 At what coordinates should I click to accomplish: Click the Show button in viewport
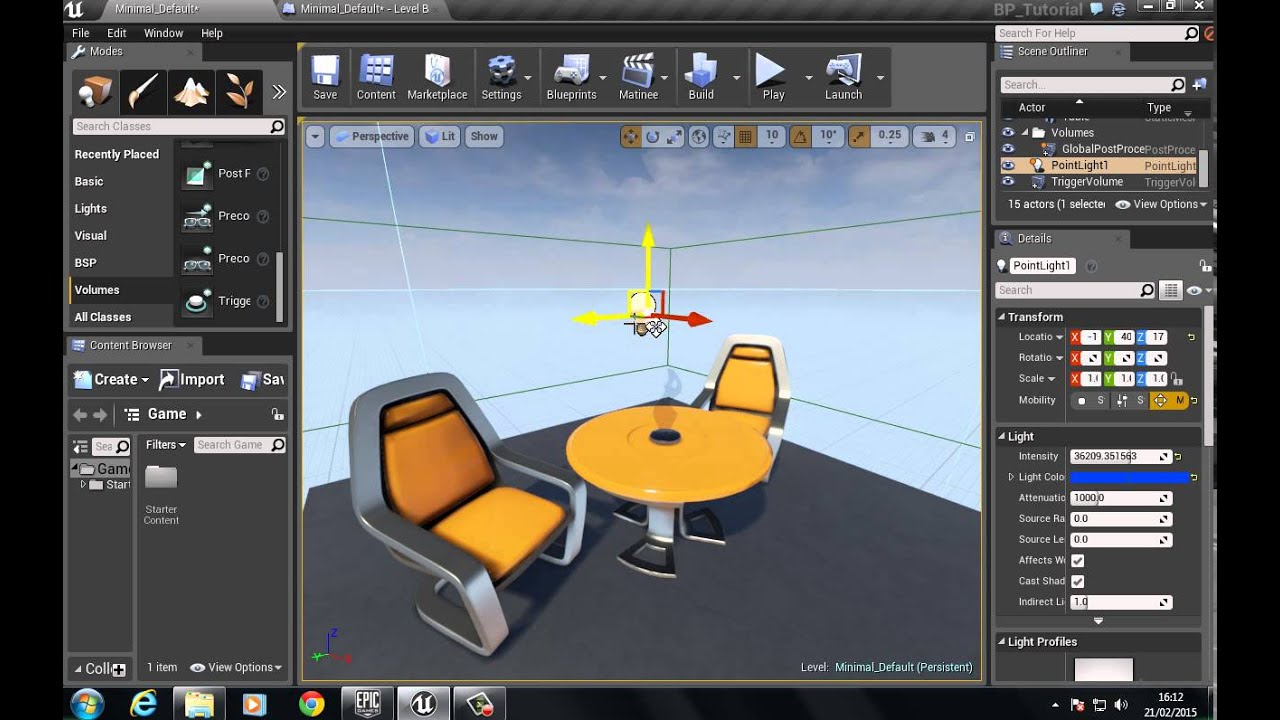[x=484, y=136]
